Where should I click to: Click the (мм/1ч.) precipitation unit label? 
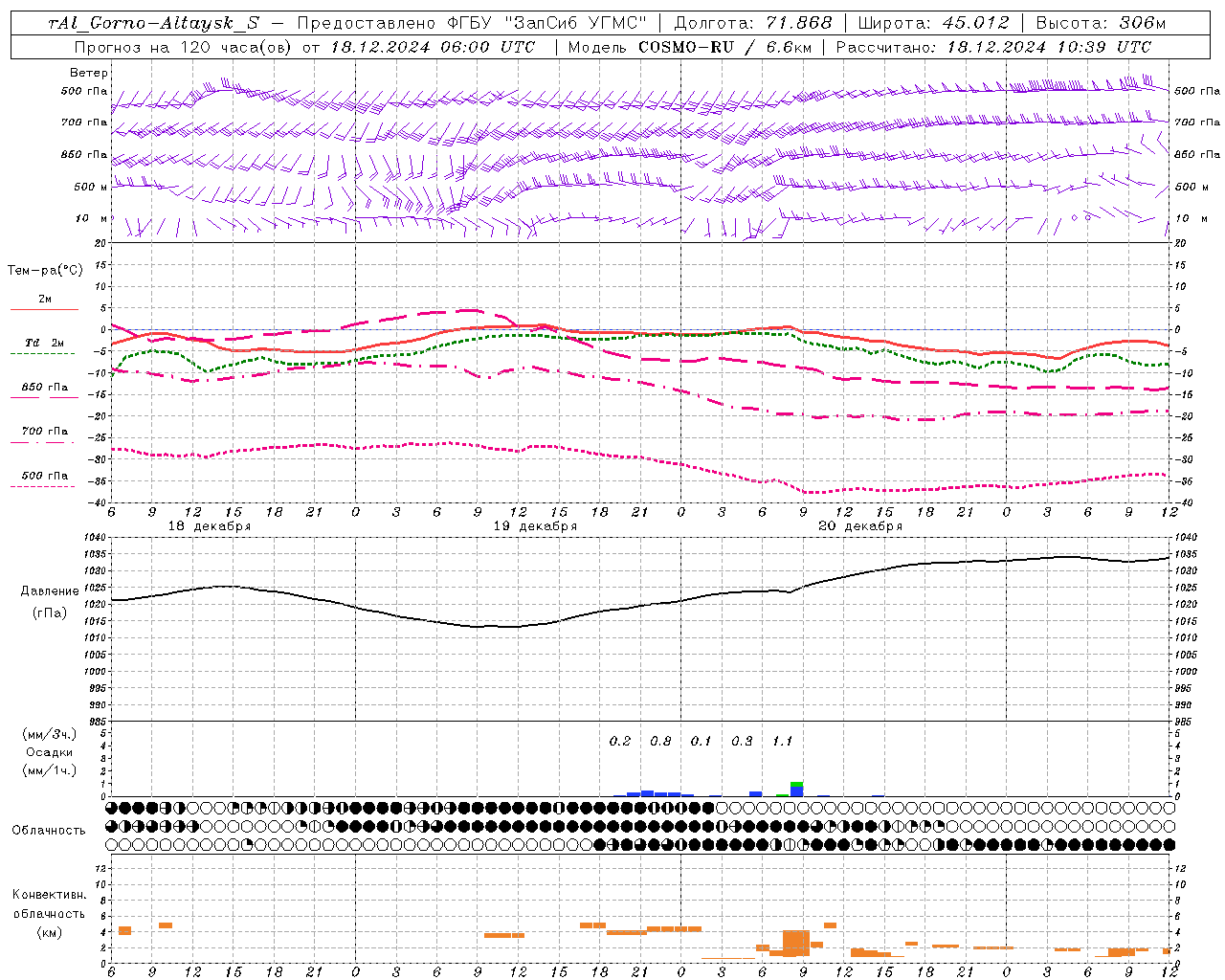[50, 769]
